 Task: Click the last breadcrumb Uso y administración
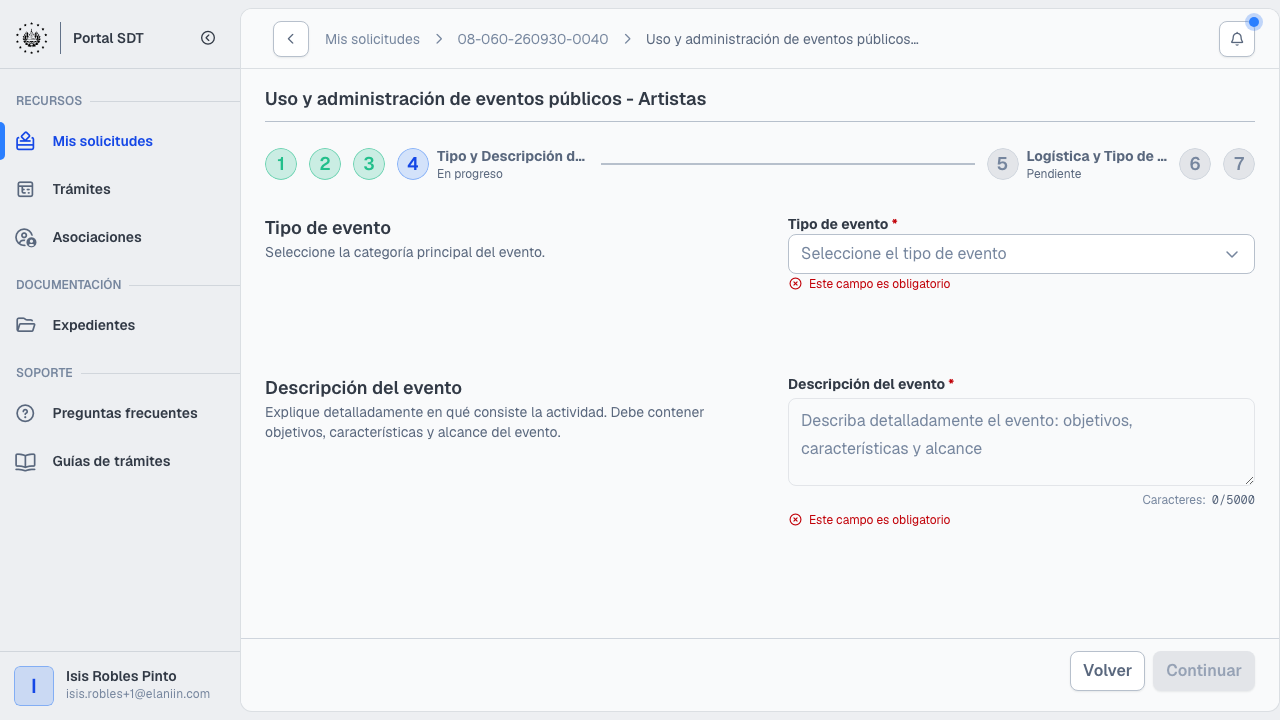pos(782,39)
